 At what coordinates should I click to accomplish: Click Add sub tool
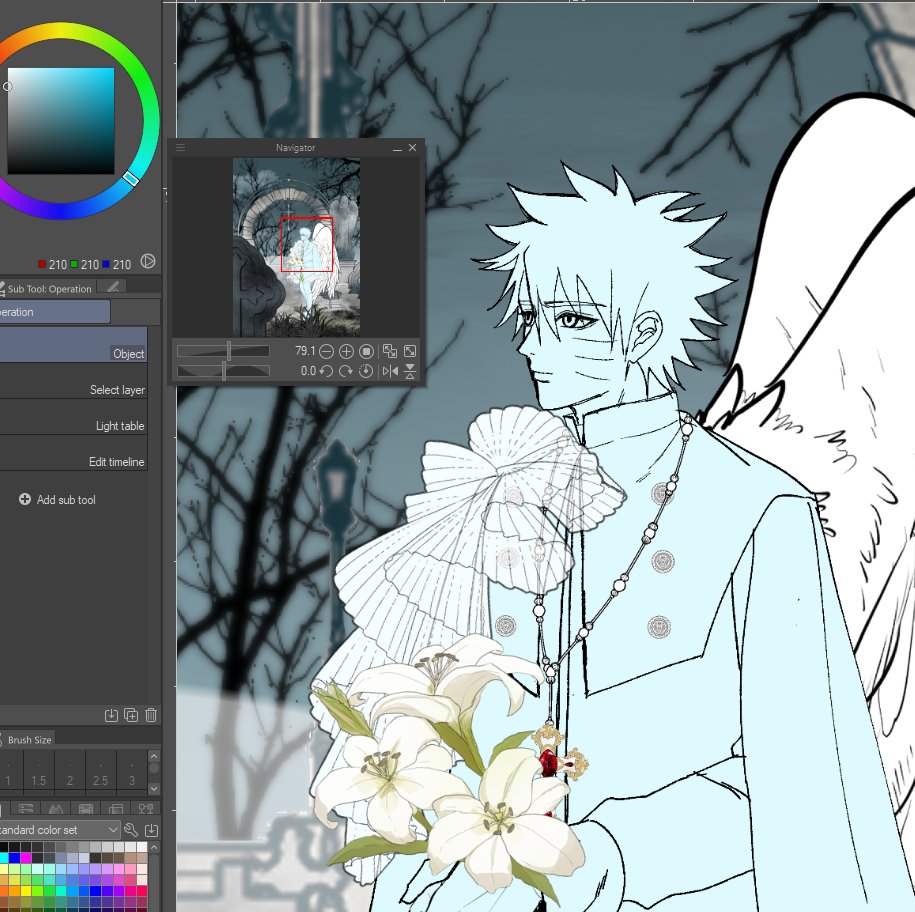pyautogui.click(x=57, y=499)
